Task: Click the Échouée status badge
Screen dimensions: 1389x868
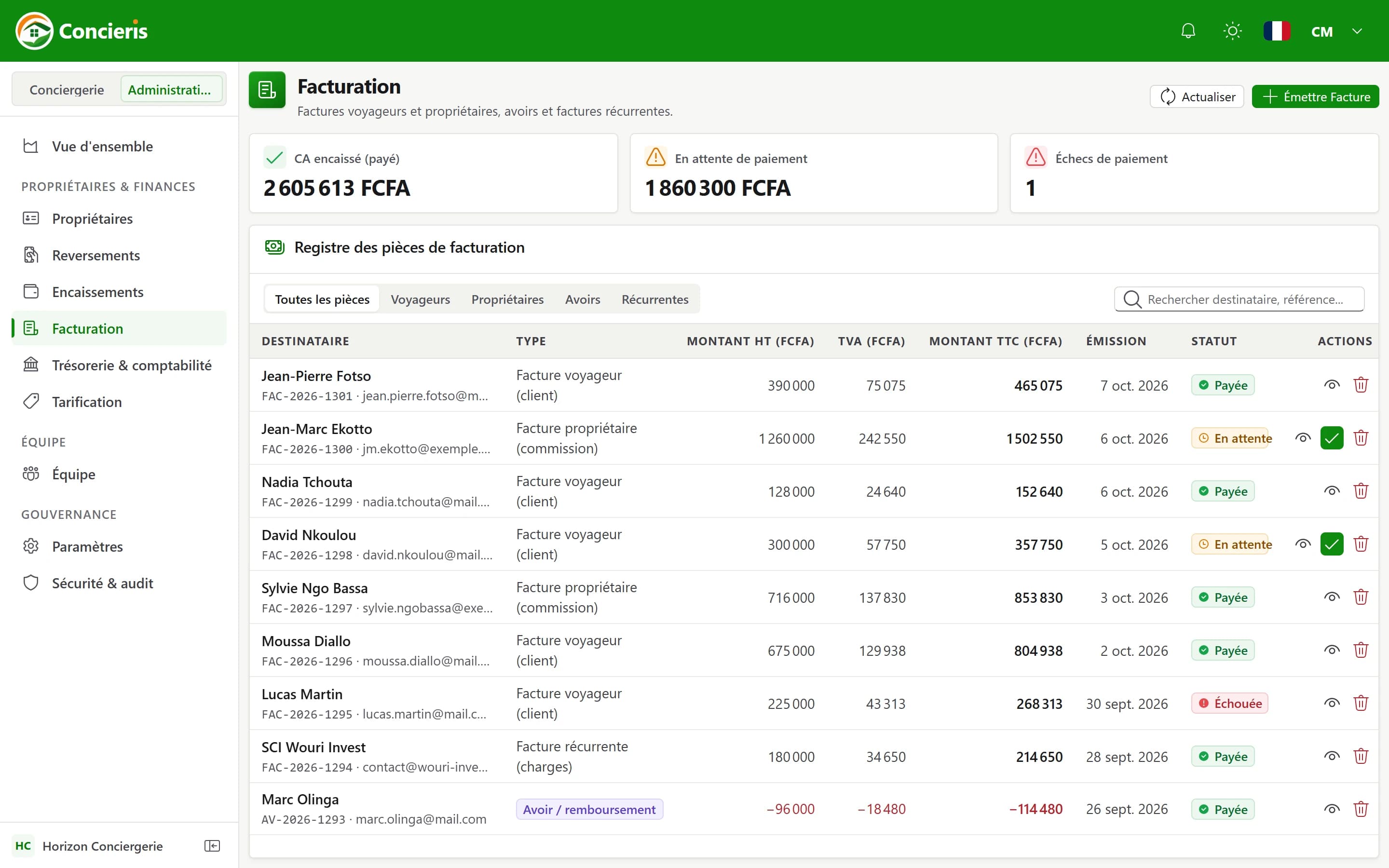Action: [x=1229, y=703]
